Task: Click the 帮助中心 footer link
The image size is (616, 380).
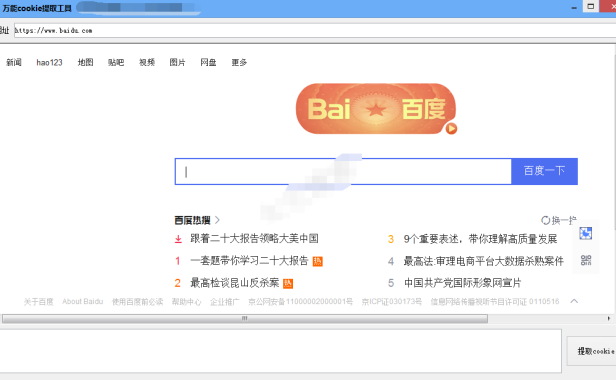Action: [x=186, y=301]
